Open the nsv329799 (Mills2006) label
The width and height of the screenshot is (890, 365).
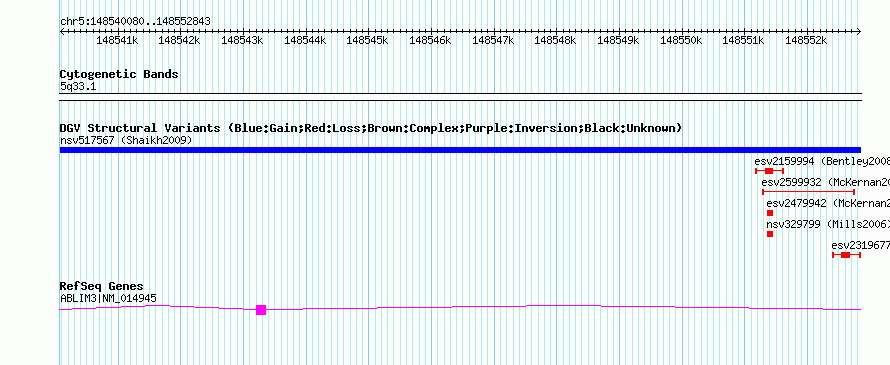pos(828,224)
